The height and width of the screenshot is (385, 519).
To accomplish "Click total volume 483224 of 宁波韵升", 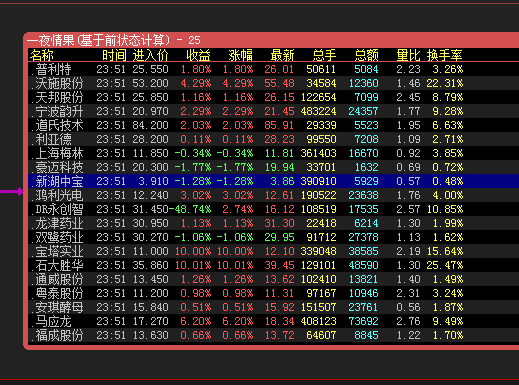I will click(319, 111).
